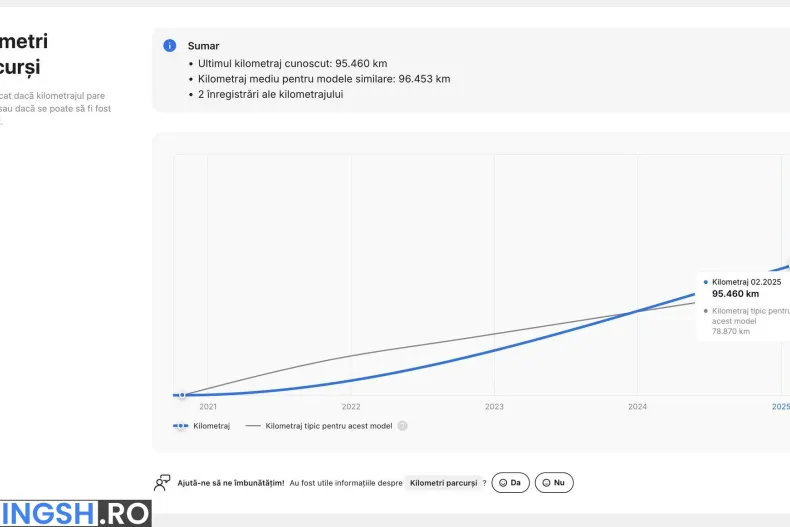Click the blue info icon beside Sumar
The image size is (790, 527).
coord(170,46)
